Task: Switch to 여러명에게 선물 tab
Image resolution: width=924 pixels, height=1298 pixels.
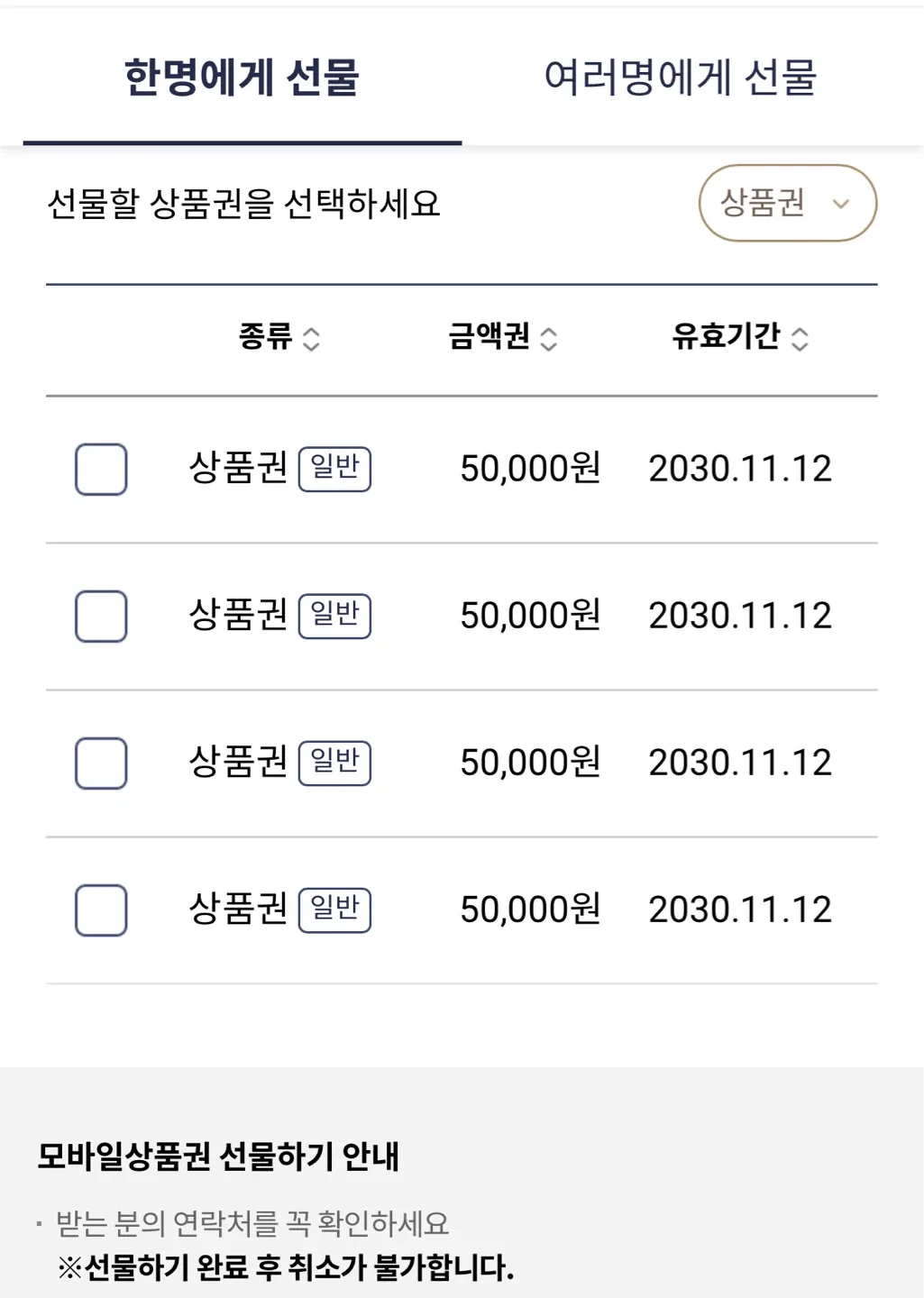Action: click(x=680, y=78)
